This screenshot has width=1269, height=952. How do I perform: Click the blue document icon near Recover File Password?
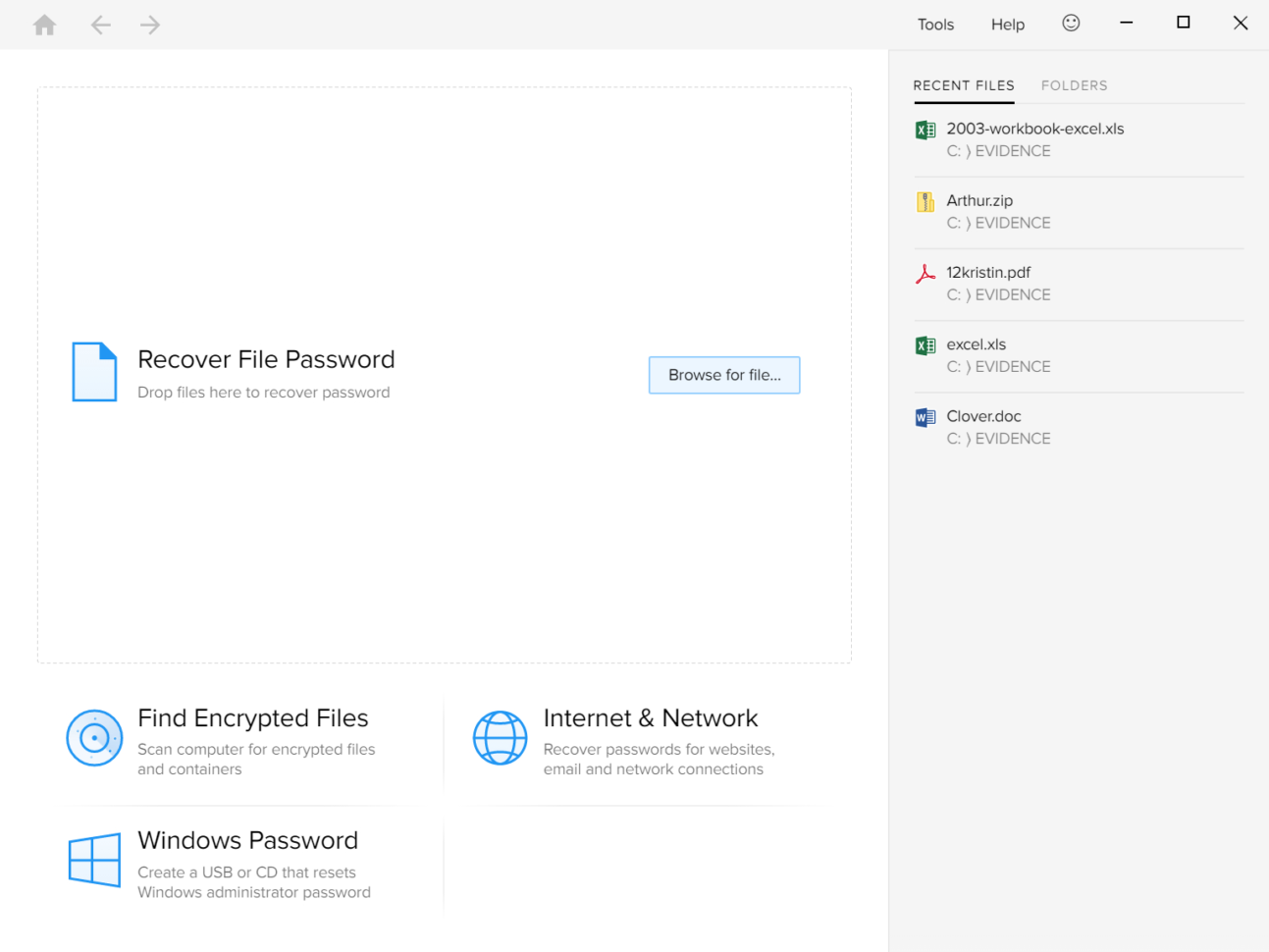tap(94, 372)
